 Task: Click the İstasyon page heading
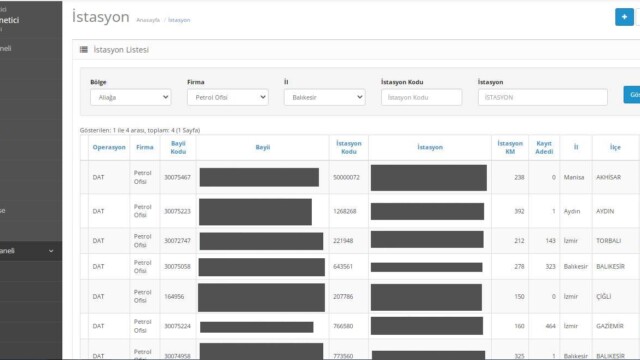point(101,17)
